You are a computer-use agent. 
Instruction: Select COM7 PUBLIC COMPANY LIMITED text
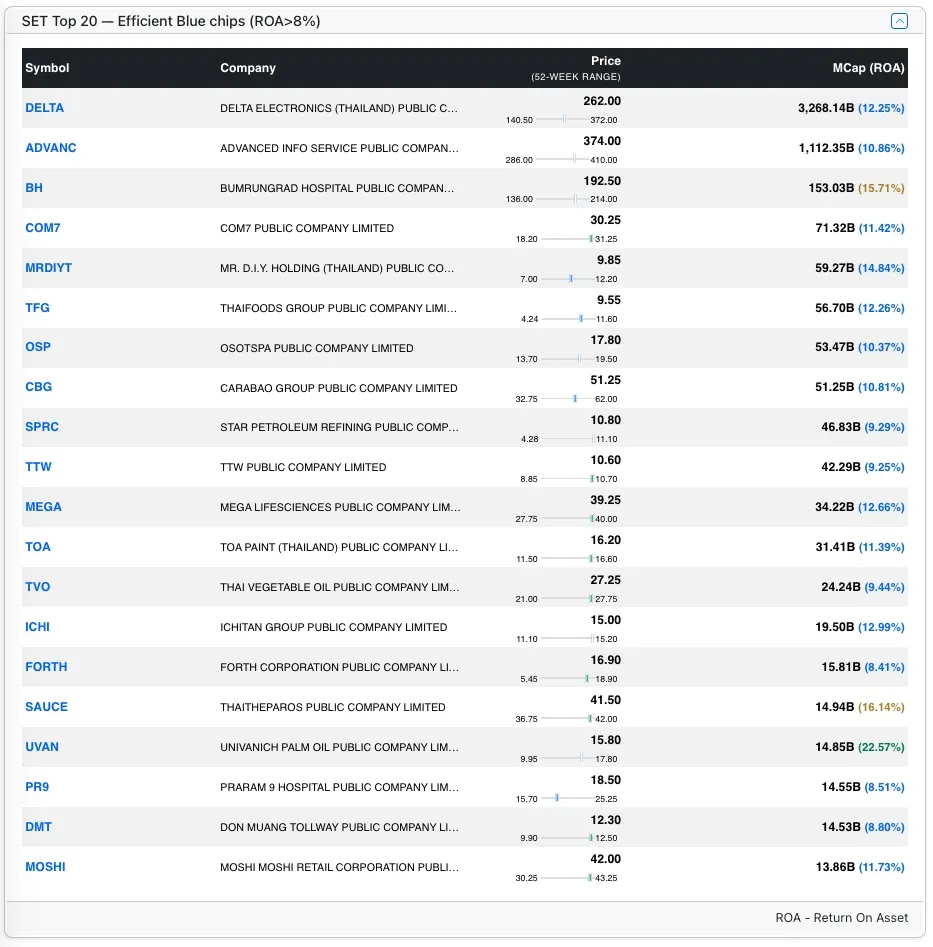(x=307, y=228)
